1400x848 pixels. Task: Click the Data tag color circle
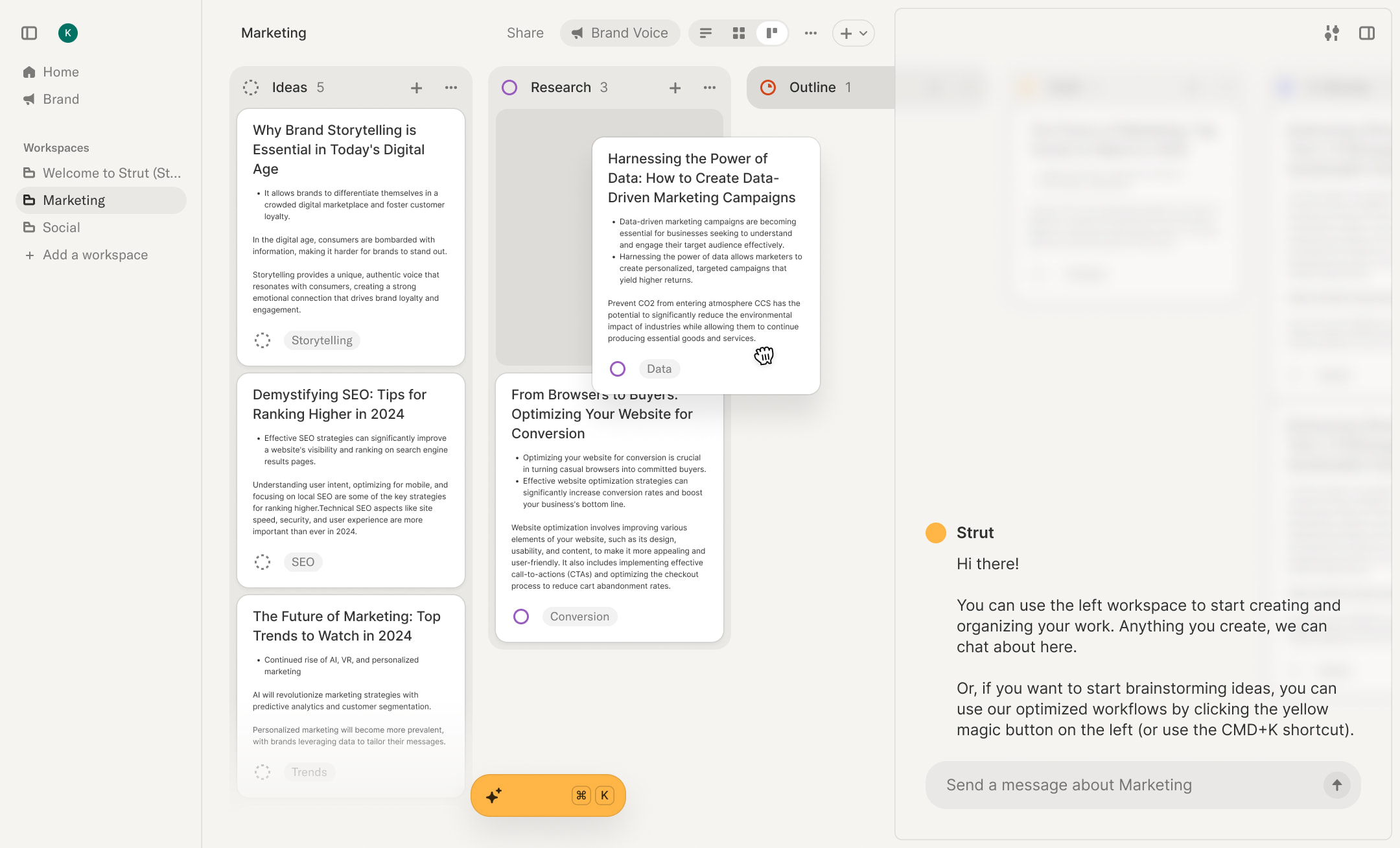(617, 368)
